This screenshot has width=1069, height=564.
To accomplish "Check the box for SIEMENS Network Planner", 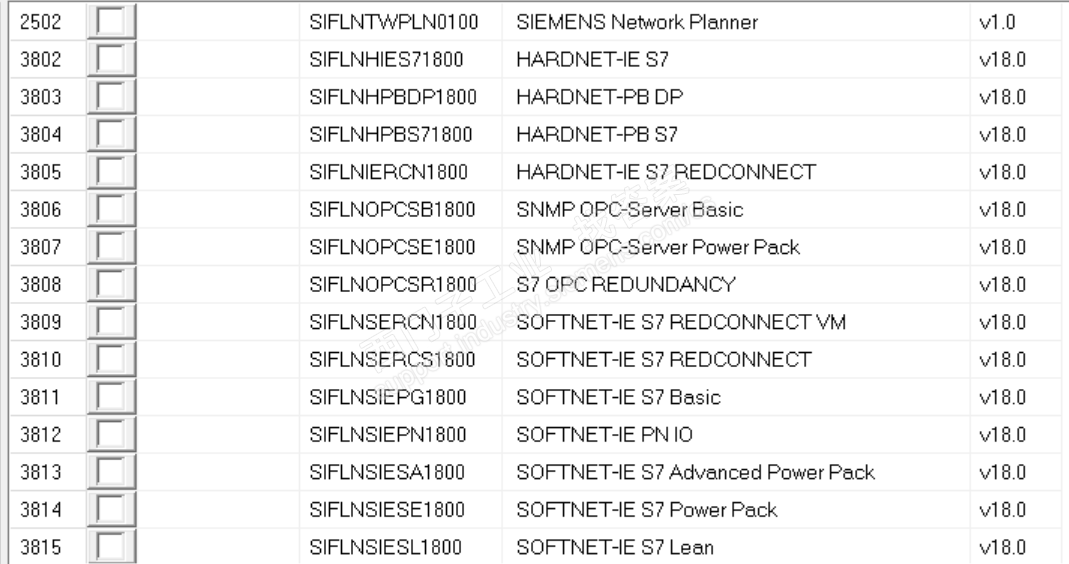I will 111,22.
